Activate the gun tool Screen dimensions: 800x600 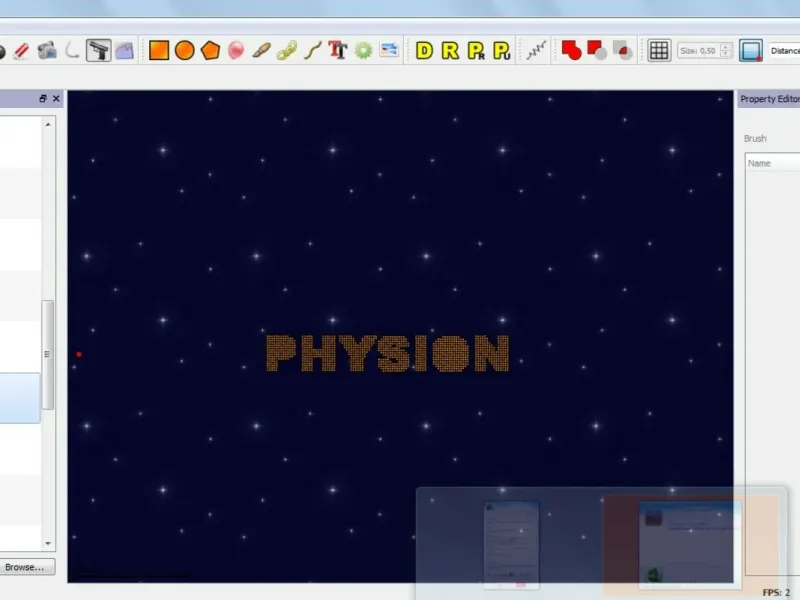point(98,51)
